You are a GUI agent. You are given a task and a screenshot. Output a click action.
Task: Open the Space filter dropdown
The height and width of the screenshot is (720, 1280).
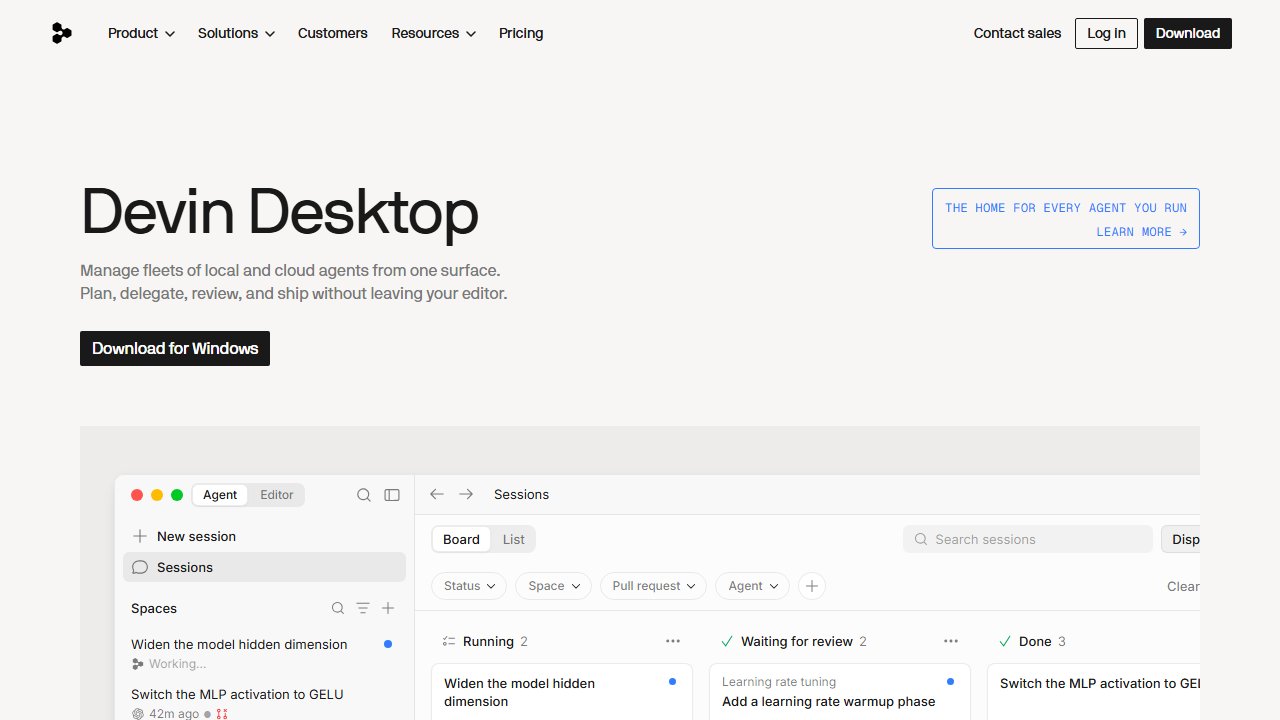554,586
